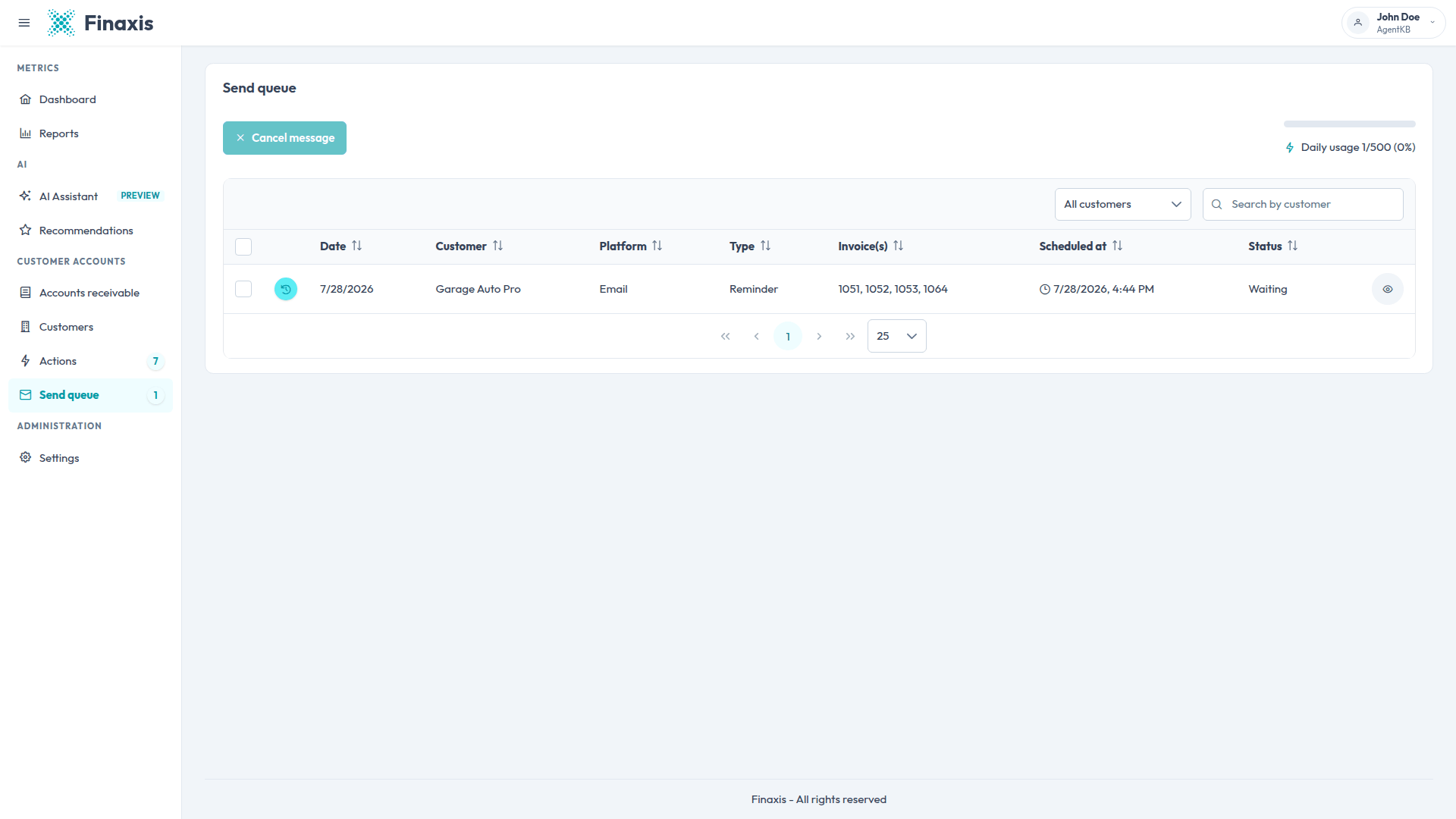Go to previous page
This screenshot has height=819, width=1456.
point(756,336)
